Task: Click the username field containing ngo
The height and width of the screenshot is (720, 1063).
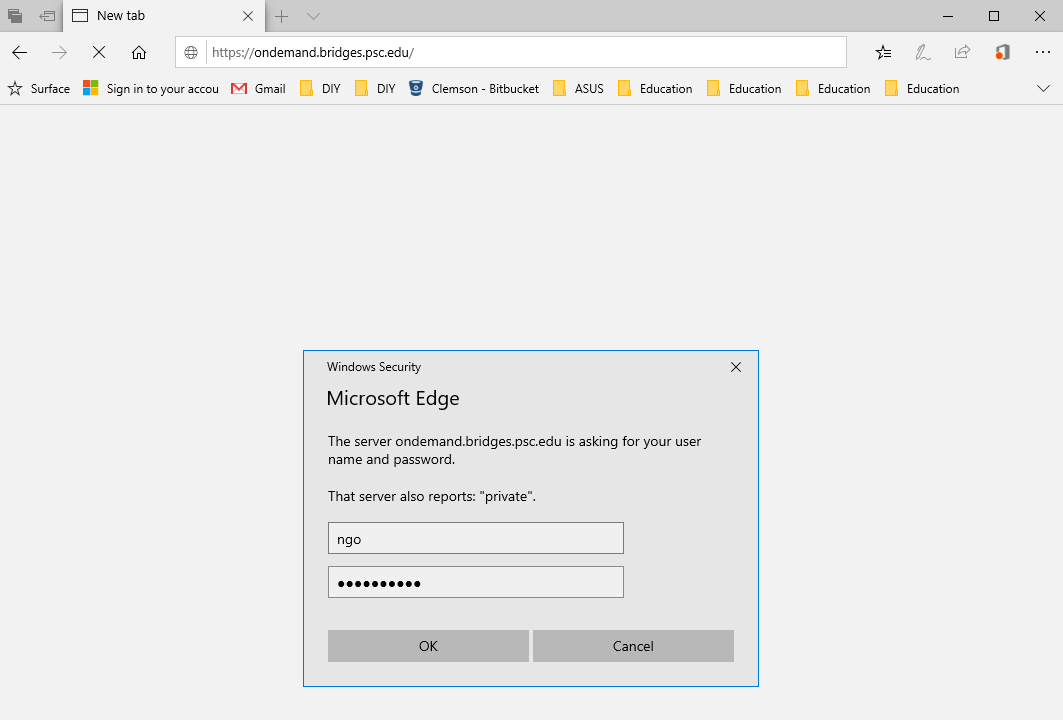Action: pyautogui.click(x=475, y=538)
